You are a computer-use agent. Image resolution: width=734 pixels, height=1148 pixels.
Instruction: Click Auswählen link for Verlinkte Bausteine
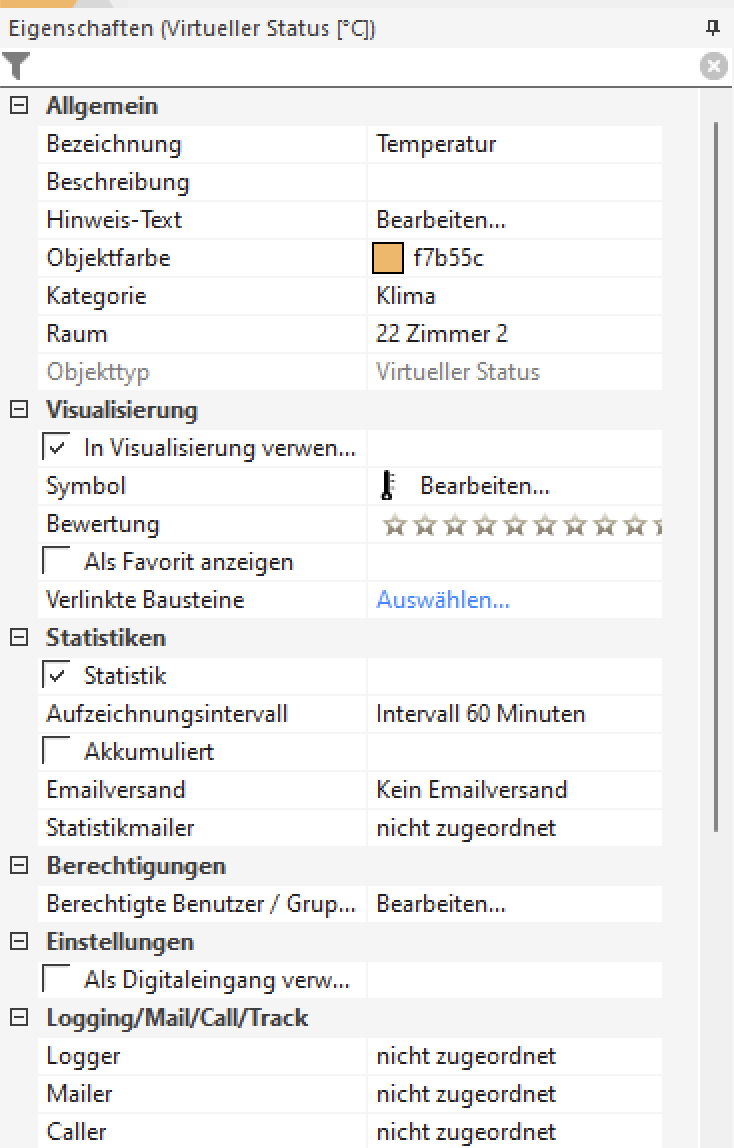tap(443, 600)
